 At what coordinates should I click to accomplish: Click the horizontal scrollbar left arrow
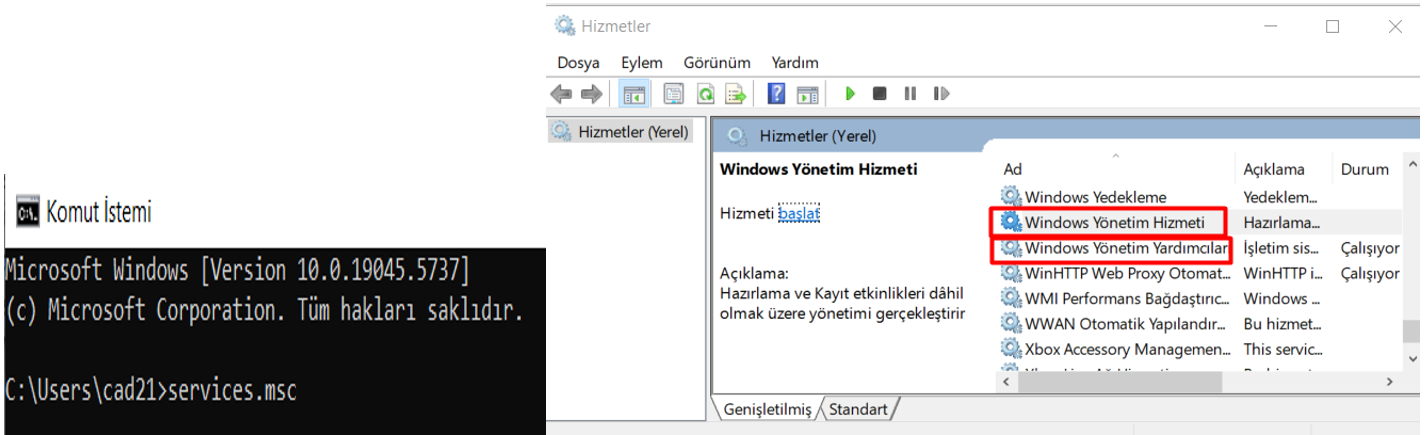pyautogui.click(x=1006, y=382)
